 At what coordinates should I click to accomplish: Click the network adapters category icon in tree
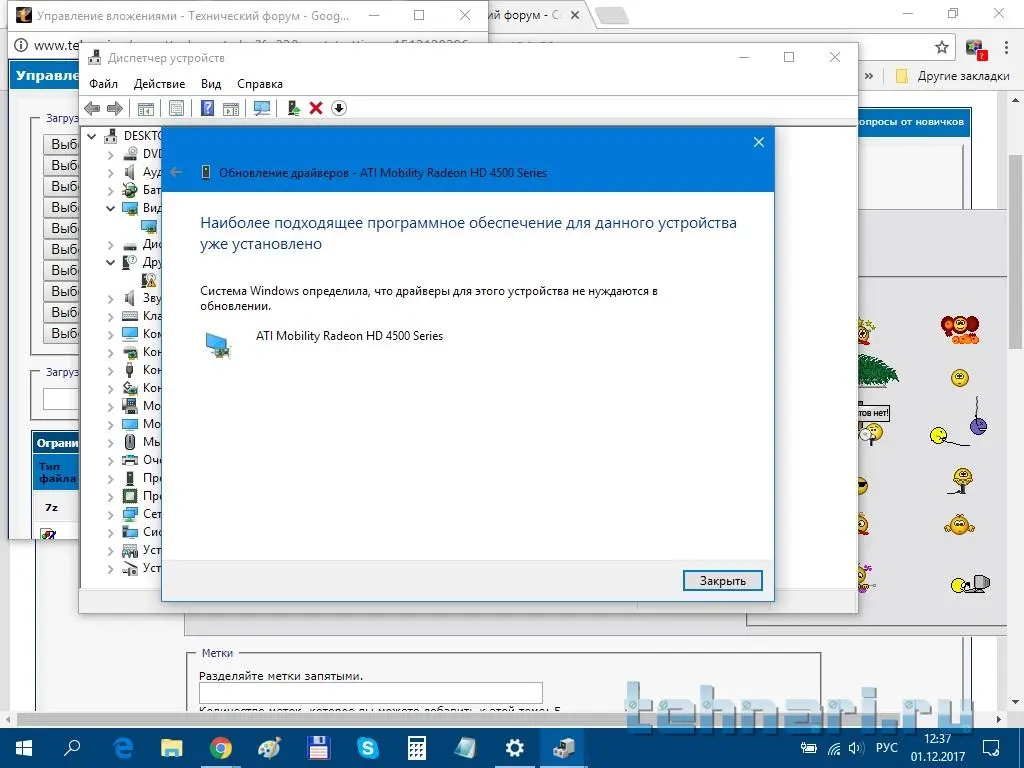click(130, 514)
